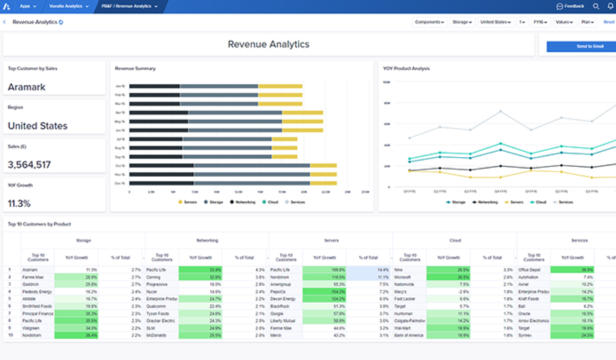The width and height of the screenshot is (616, 360).
Task: Click the Send to Email button
Action: [581, 46]
